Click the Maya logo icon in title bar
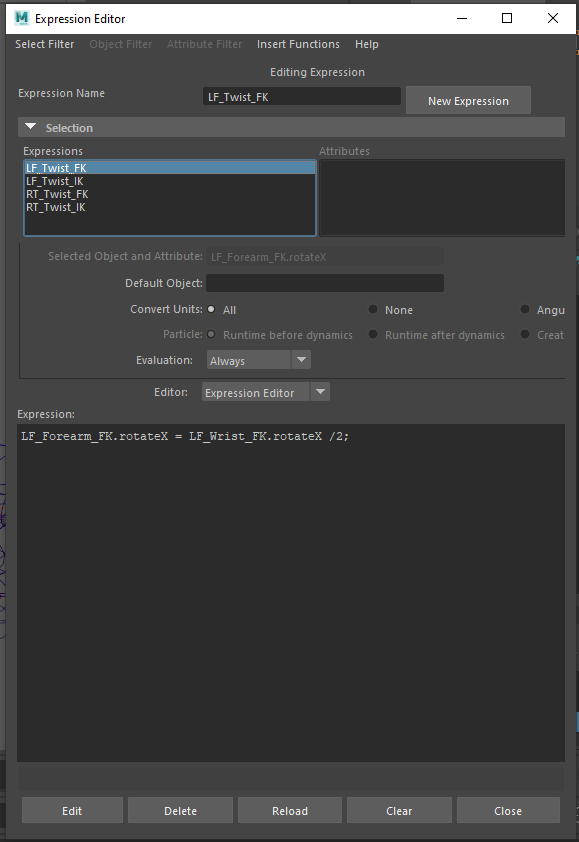579x842 pixels. (21, 18)
